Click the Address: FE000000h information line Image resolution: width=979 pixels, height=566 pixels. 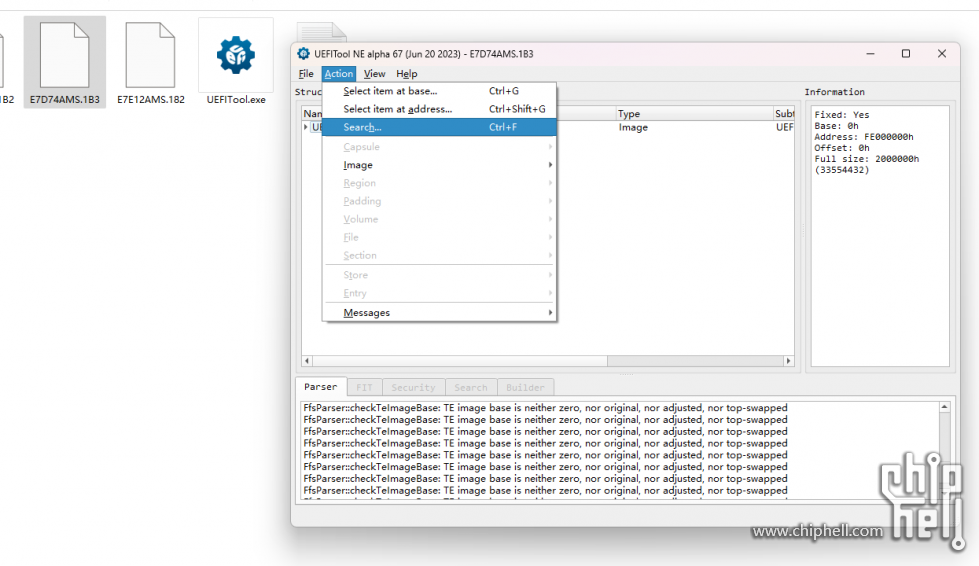point(863,137)
